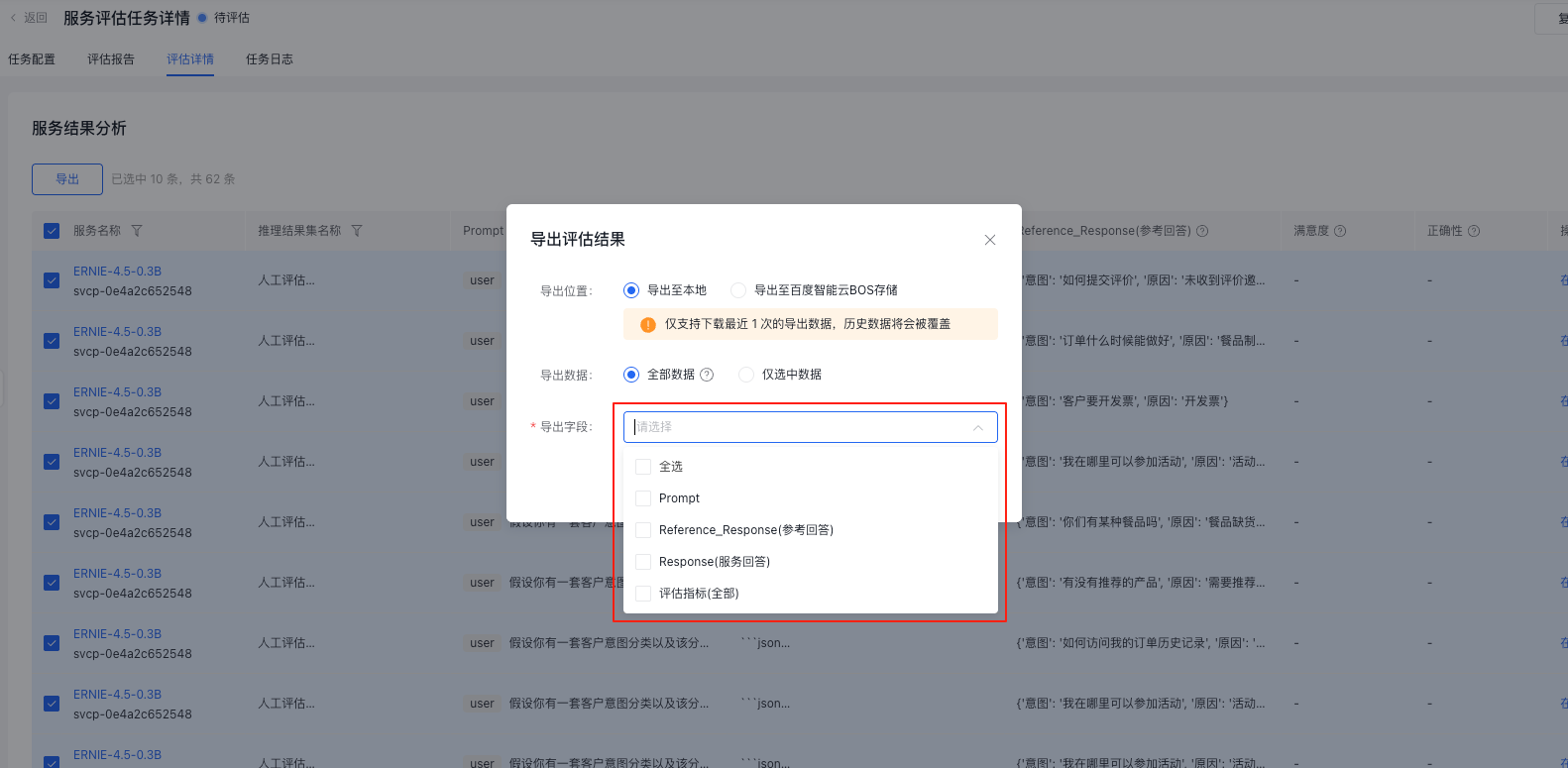Check 评估指标(全部) field option
Screen dimensions: 1568x768
coord(643,594)
